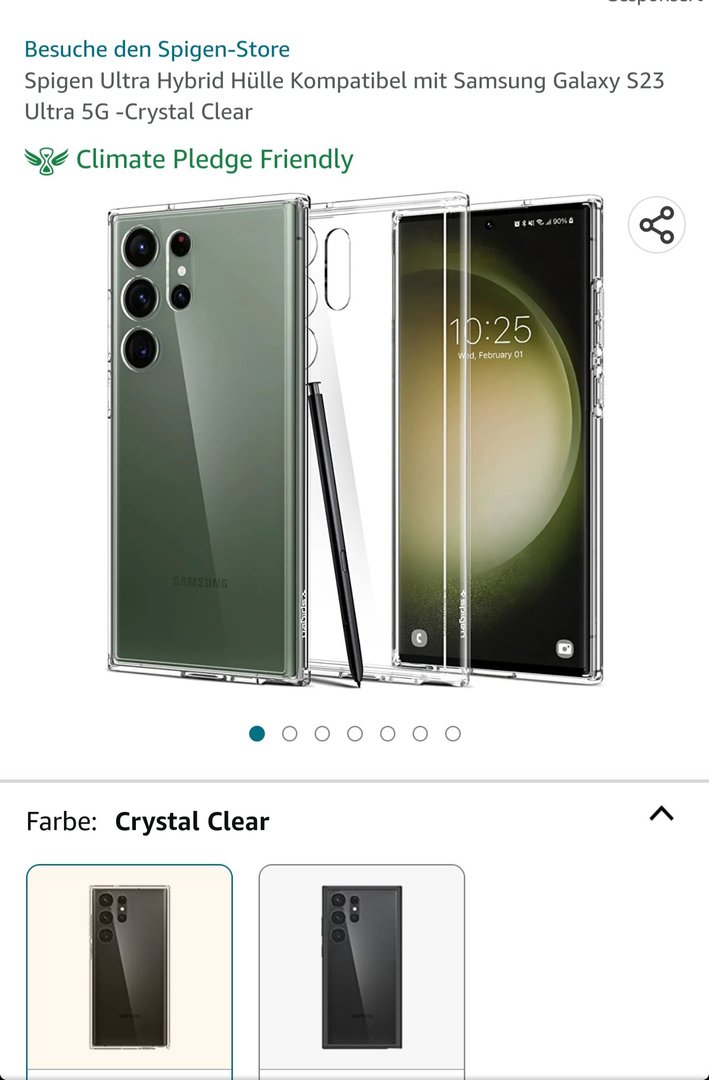Select Crystal Clear color swatch

click(130, 971)
